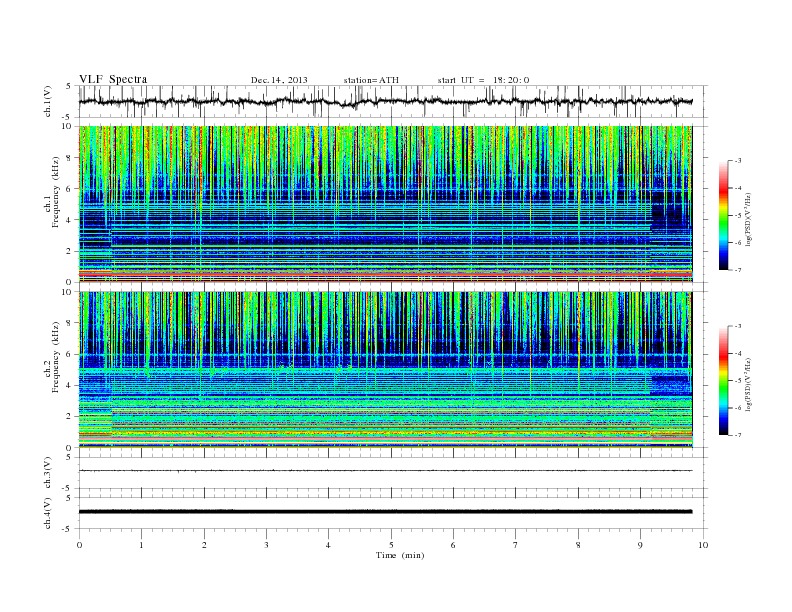Click the "5" tick on time axis
The height and width of the screenshot is (612, 792).
tap(391, 545)
